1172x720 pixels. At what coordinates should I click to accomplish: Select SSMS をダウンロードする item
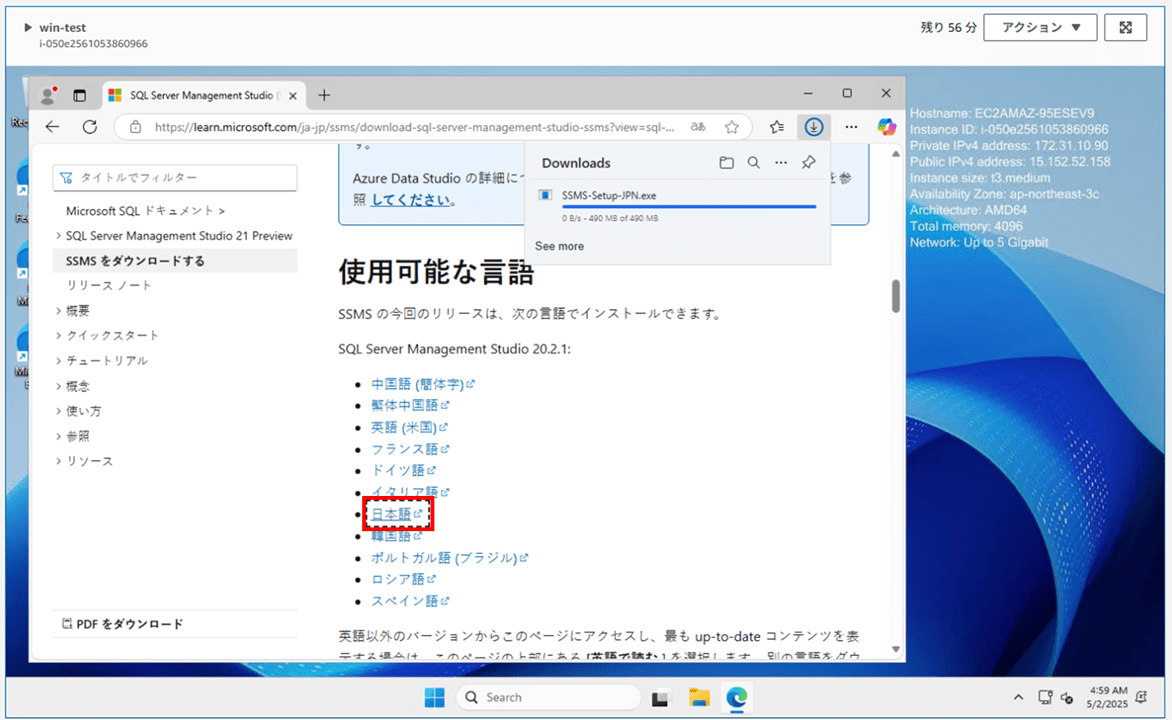coord(175,261)
